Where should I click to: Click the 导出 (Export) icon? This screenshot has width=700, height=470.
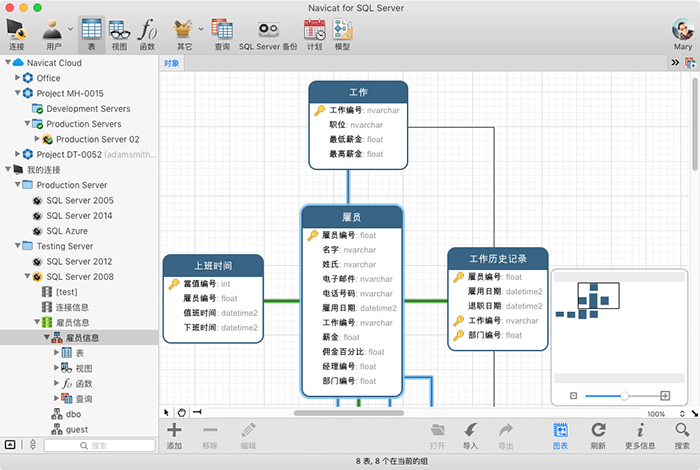[506, 430]
